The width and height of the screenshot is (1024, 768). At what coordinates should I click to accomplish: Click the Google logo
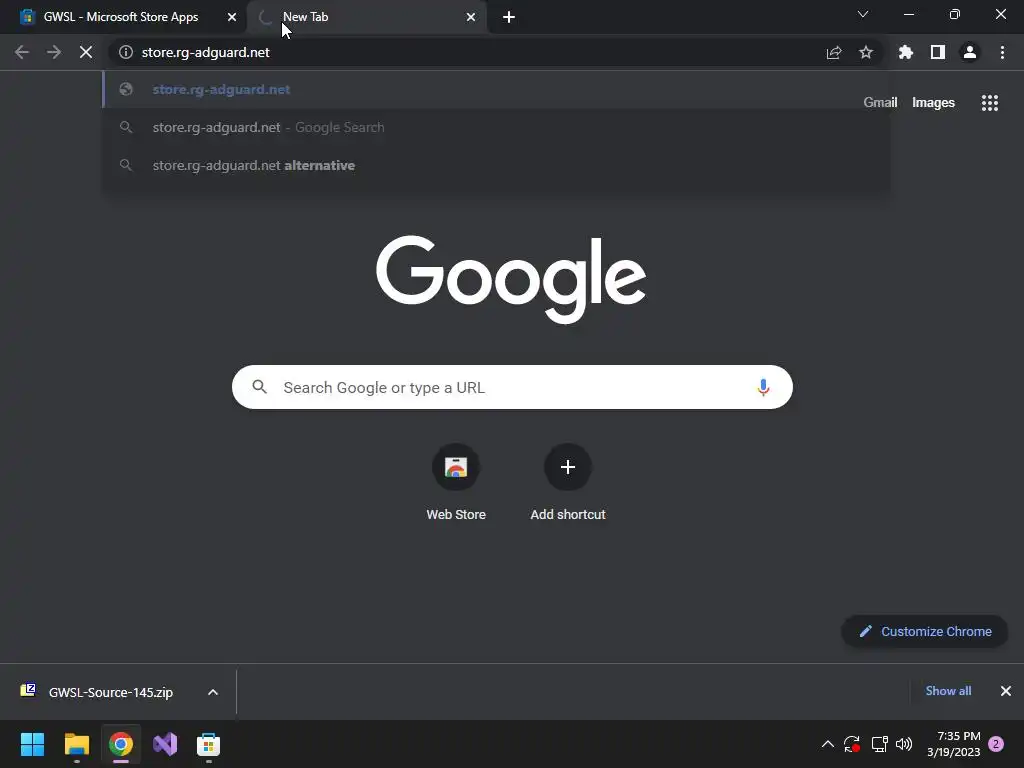[511, 279]
